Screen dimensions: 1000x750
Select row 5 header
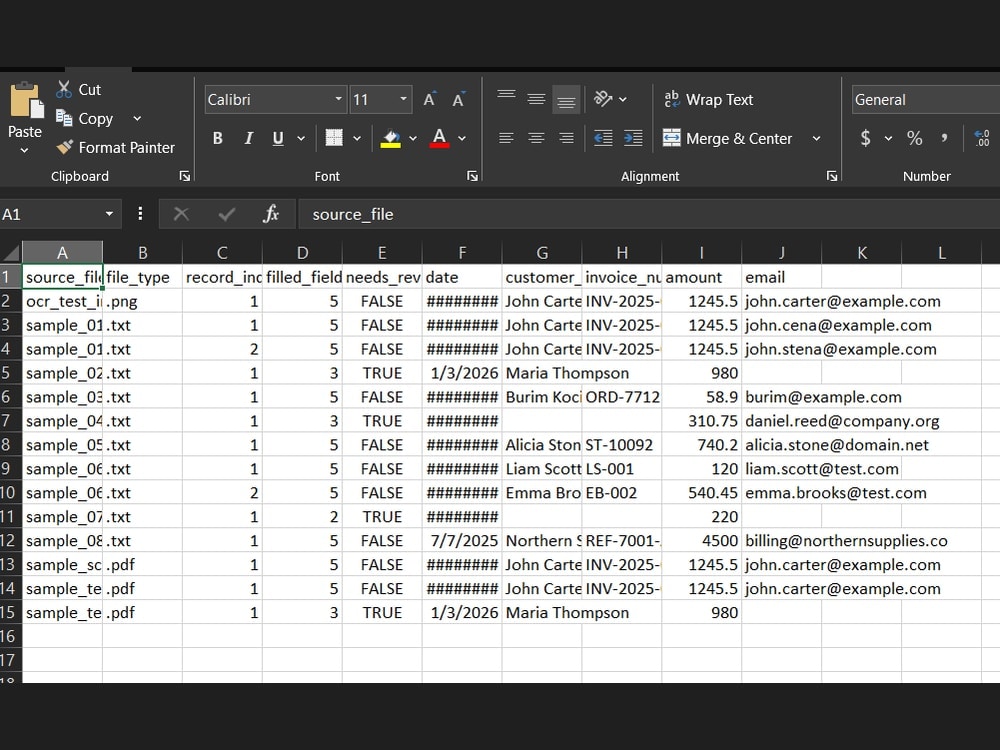[x=10, y=373]
